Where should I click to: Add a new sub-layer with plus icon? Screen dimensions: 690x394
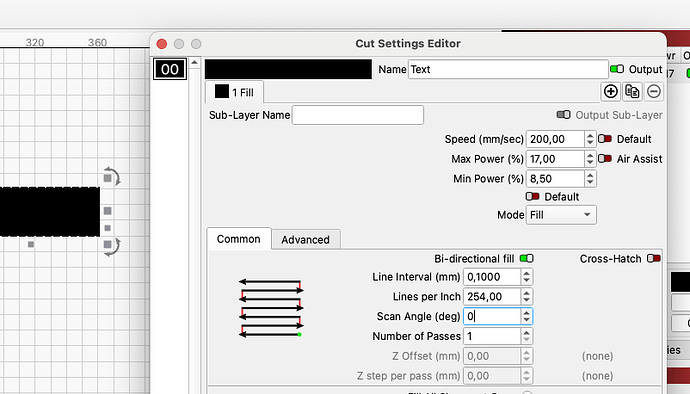tap(611, 92)
